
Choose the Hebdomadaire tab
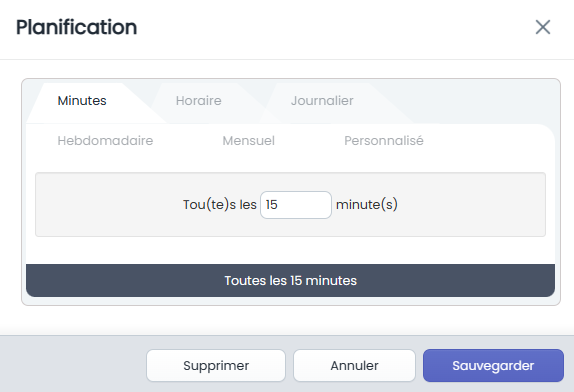click(x=105, y=141)
